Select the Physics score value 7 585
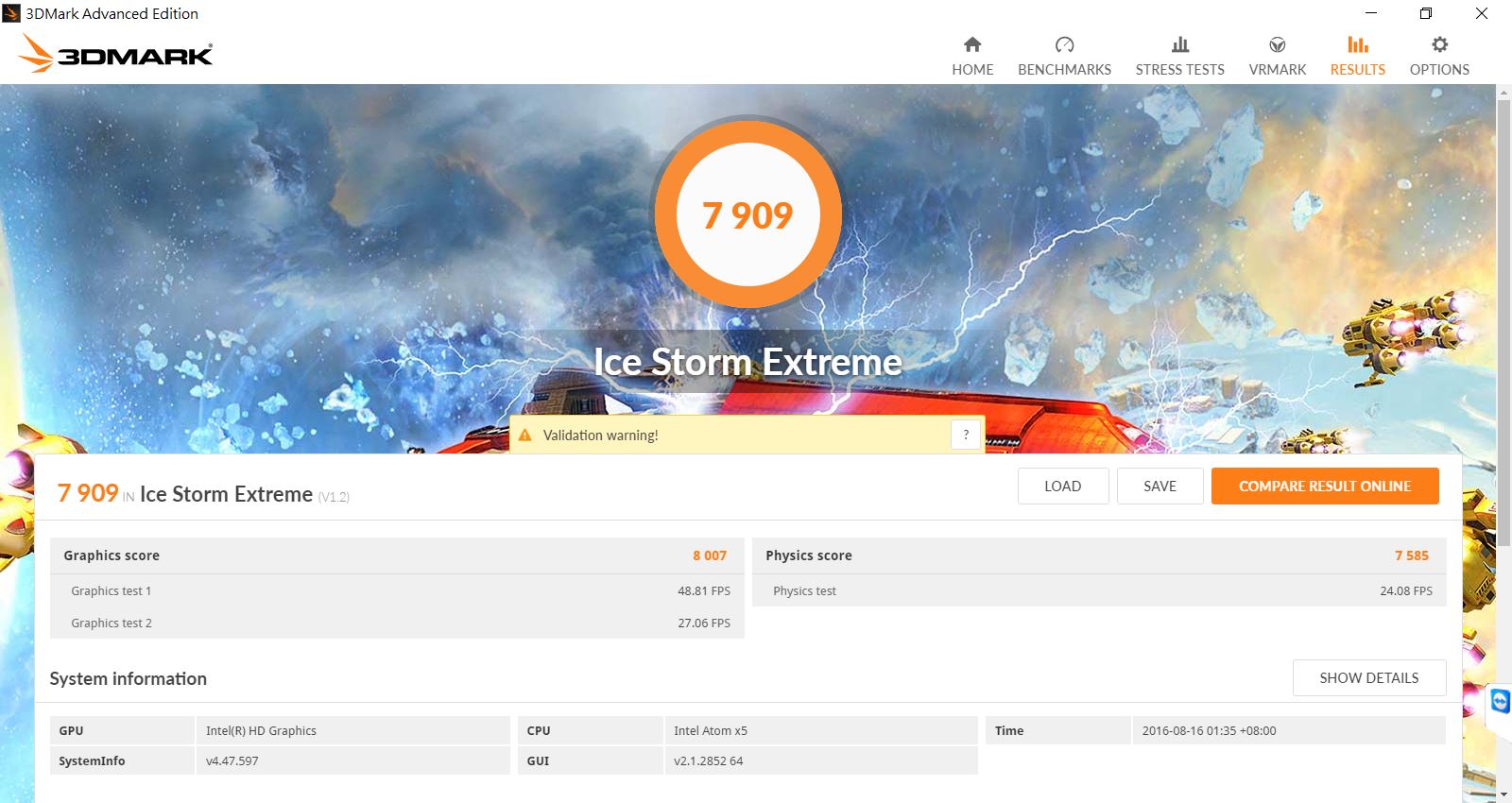Image resolution: width=1512 pixels, height=803 pixels. pos(1412,555)
